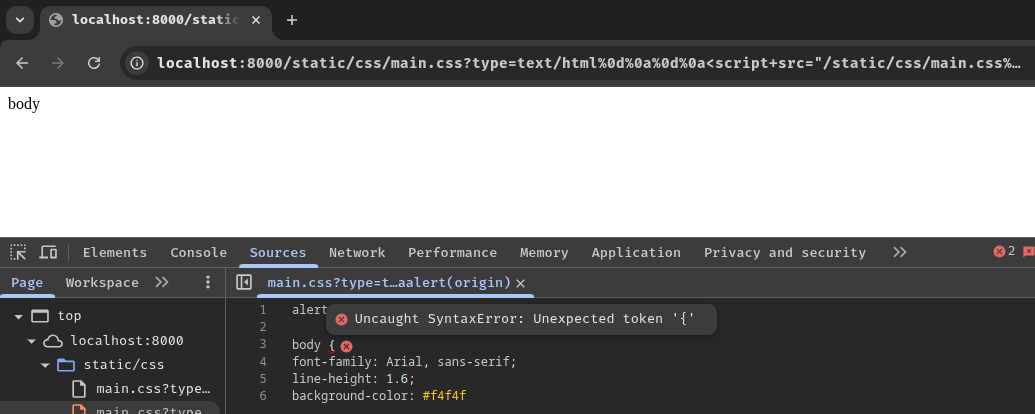Go back using the browser back arrow
The width and height of the screenshot is (1035, 414).
click(22, 63)
